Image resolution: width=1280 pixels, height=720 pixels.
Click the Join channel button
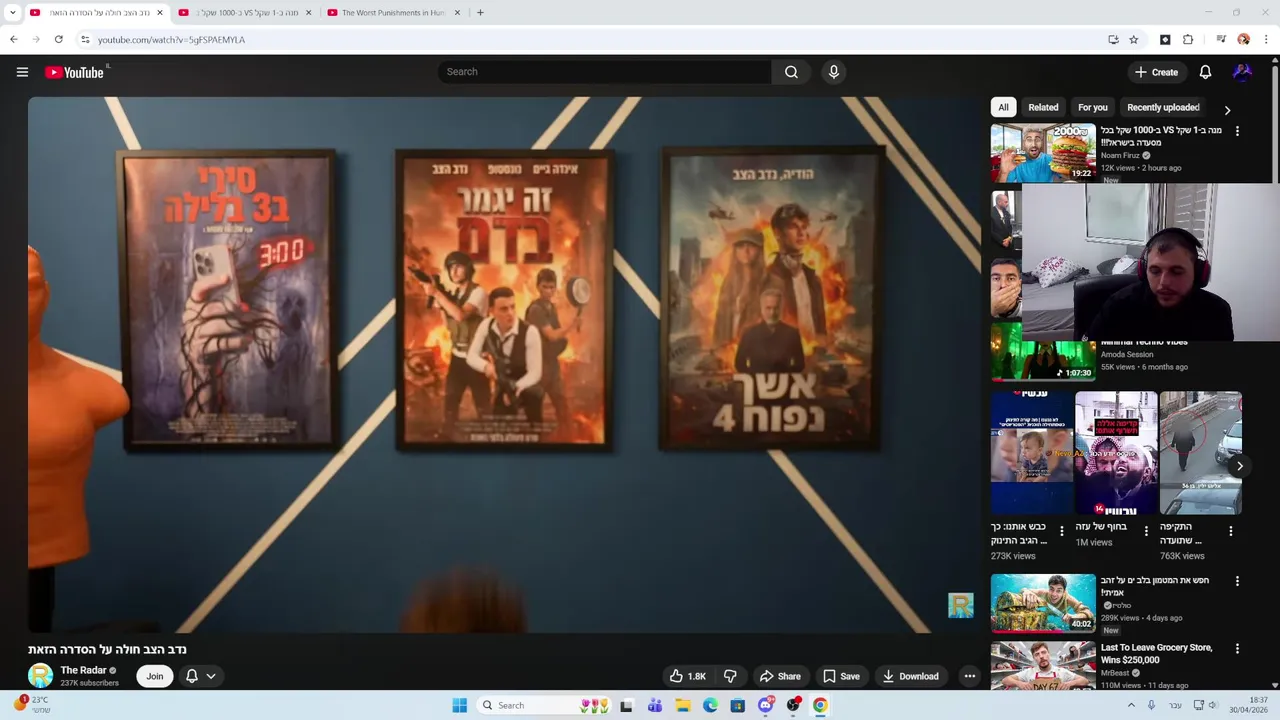click(x=155, y=676)
